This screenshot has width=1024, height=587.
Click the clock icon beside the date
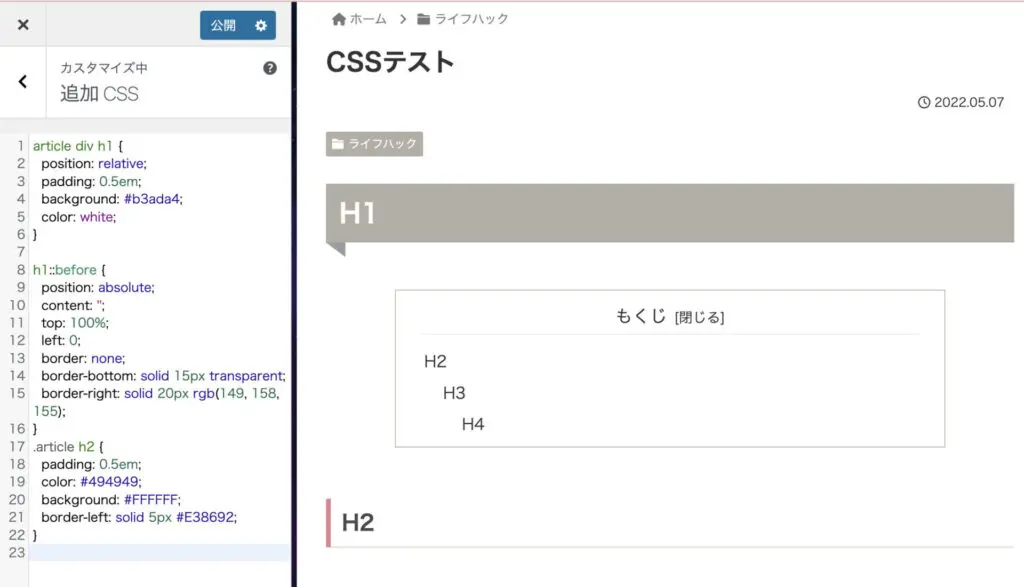923,103
